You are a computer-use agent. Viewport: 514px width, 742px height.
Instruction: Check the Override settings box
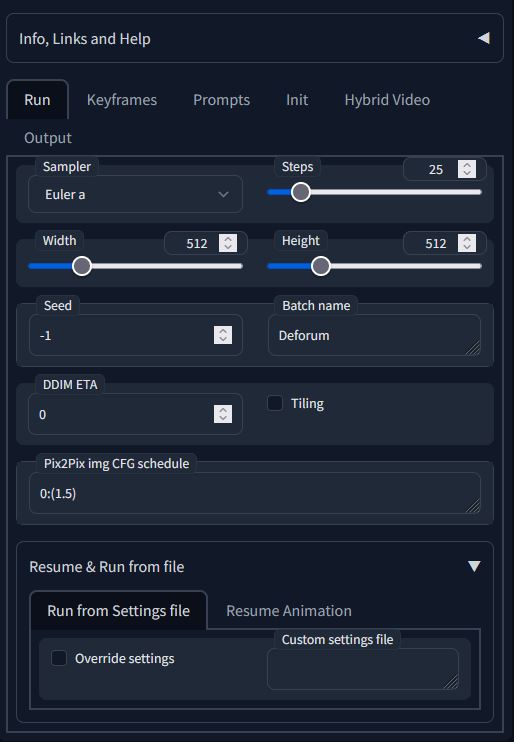pyautogui.click(x=59, y=658)
